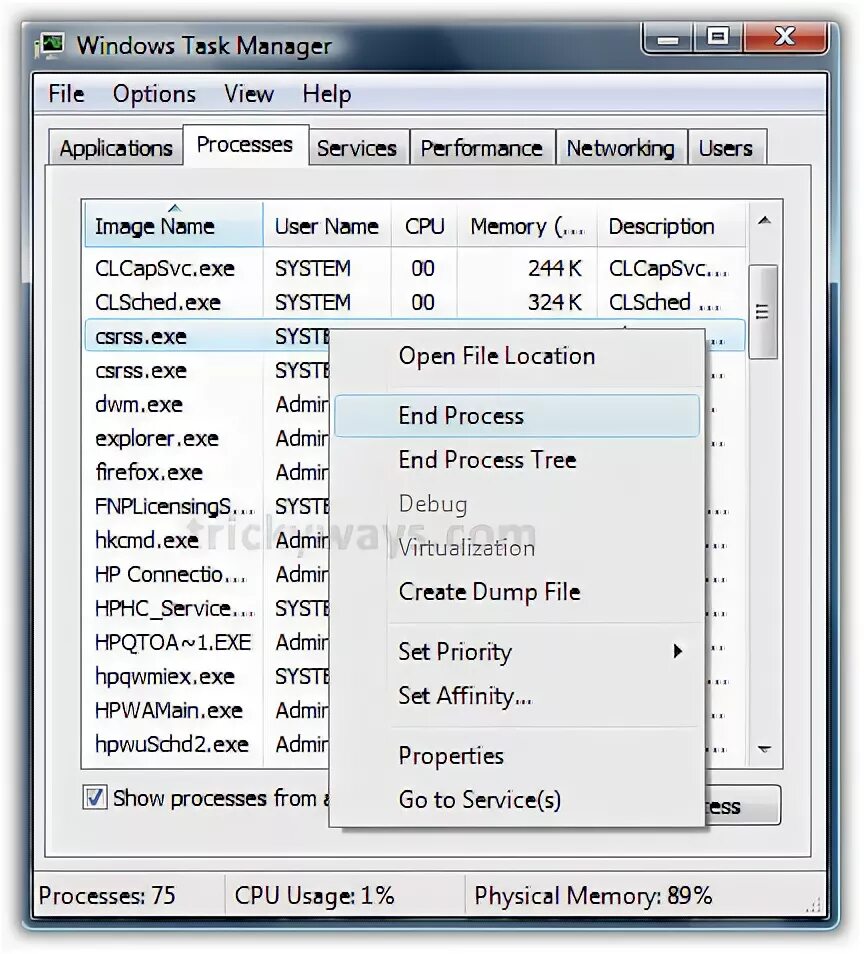
Task: Sort by the Image Name column header
Action: tap(173, 225)
